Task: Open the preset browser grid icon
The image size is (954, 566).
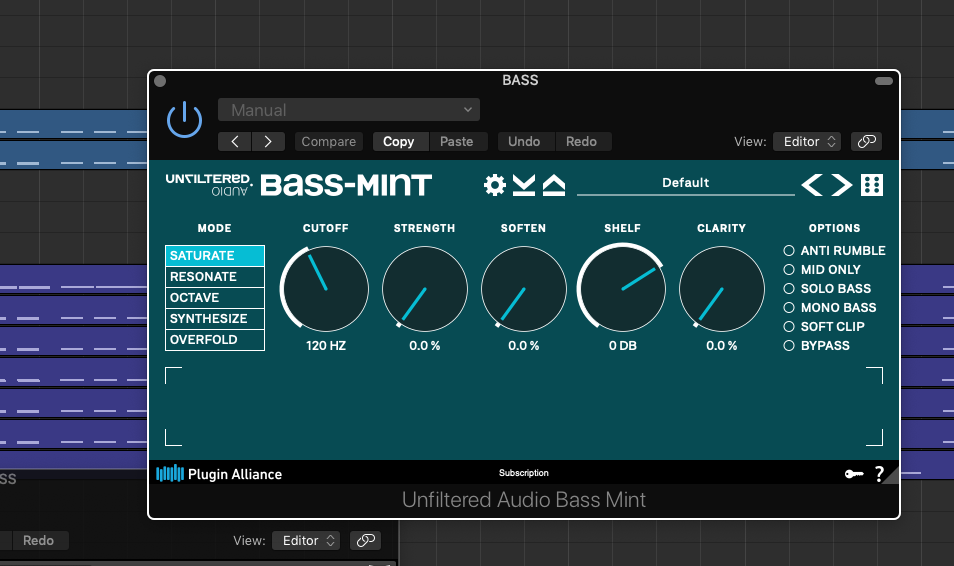Action: pyautogui.click(x=872, y=184)
